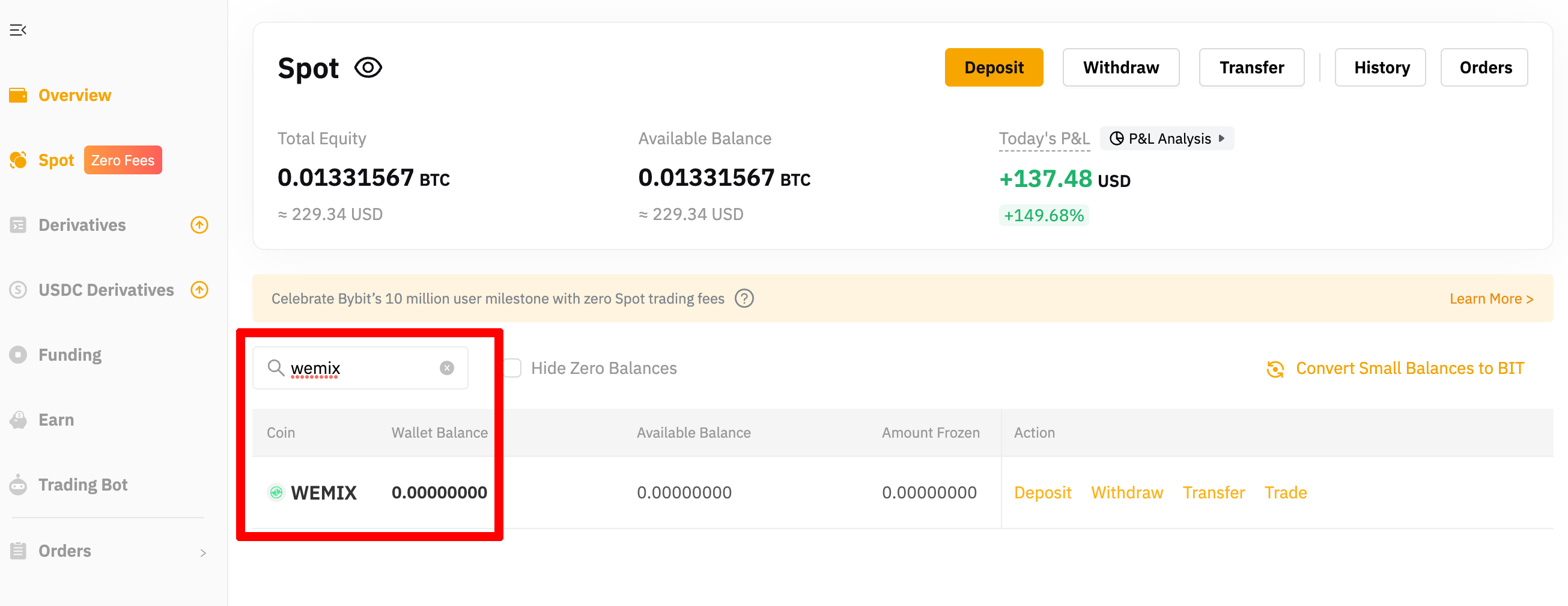Click the Transfer button at top
This screenshot has height=606, width=1568.
(x=1251, y=67)
